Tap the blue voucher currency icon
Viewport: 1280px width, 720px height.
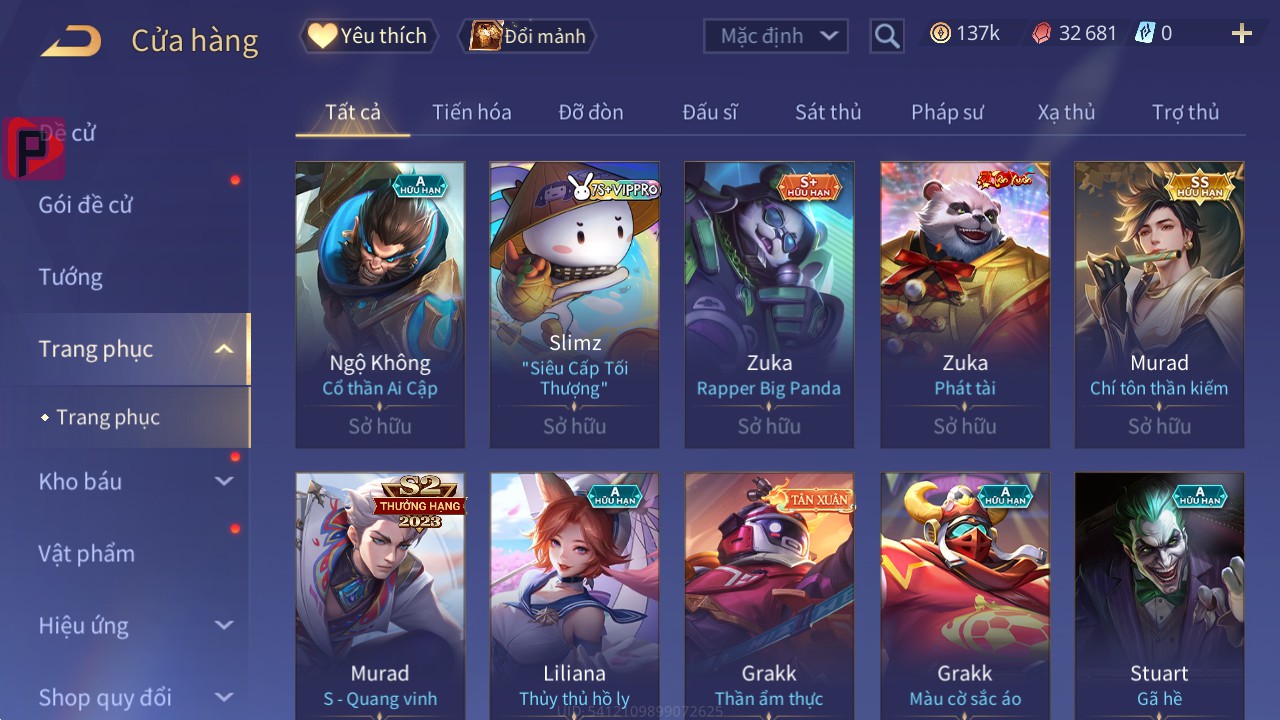tap(1145, 33)
